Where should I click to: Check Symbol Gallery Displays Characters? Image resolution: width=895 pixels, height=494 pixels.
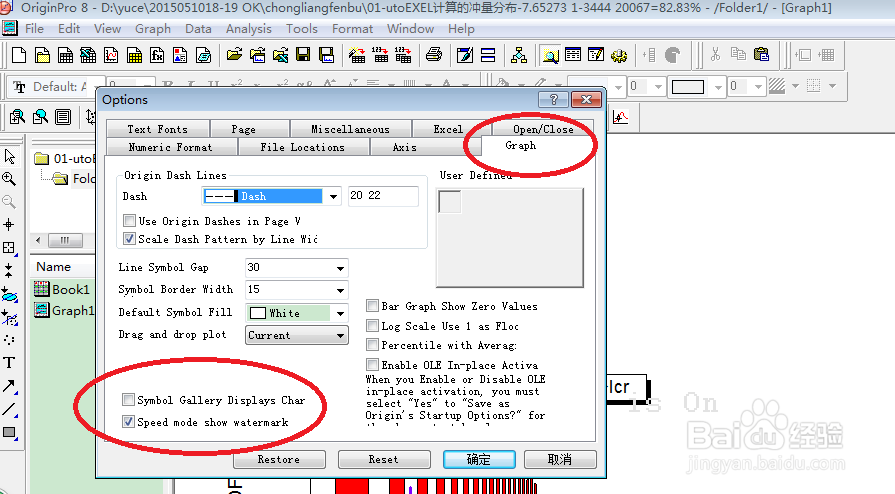(x=128, y=400)
